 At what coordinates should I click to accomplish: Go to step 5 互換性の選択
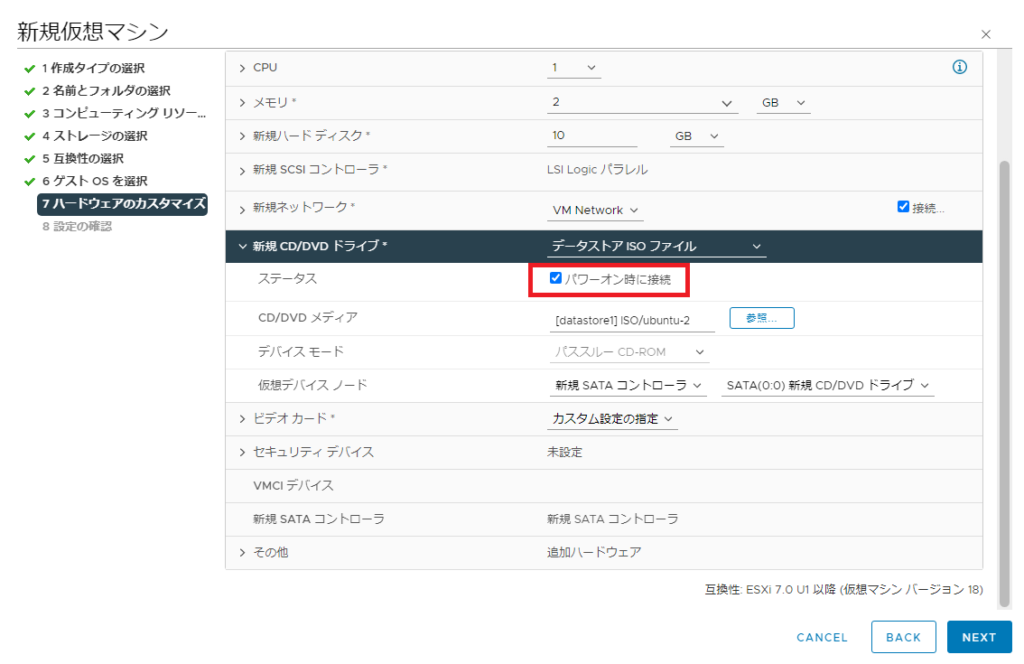tap(82, 158)
